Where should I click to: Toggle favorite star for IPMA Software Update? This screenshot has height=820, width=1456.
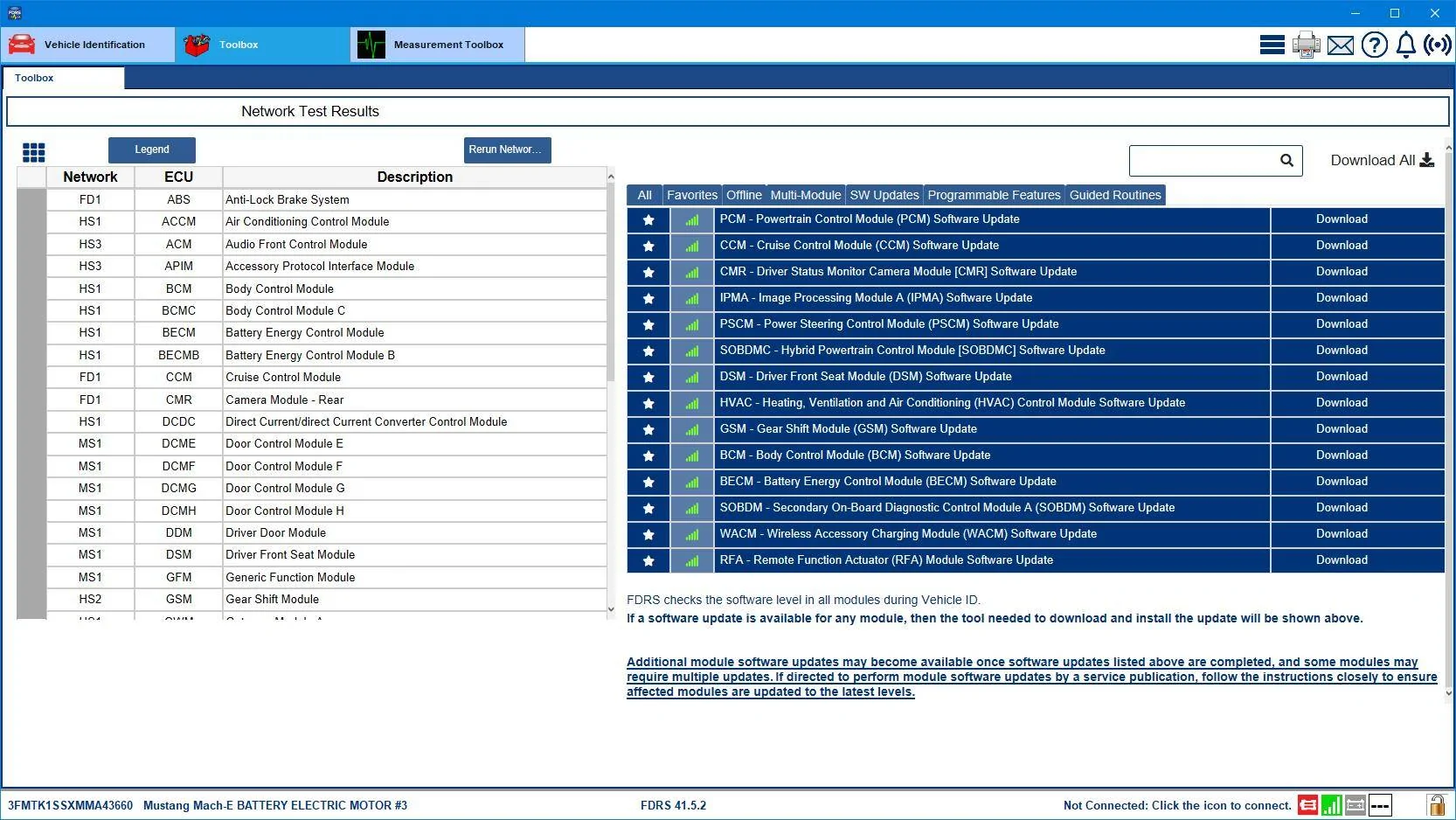(648, 299)
